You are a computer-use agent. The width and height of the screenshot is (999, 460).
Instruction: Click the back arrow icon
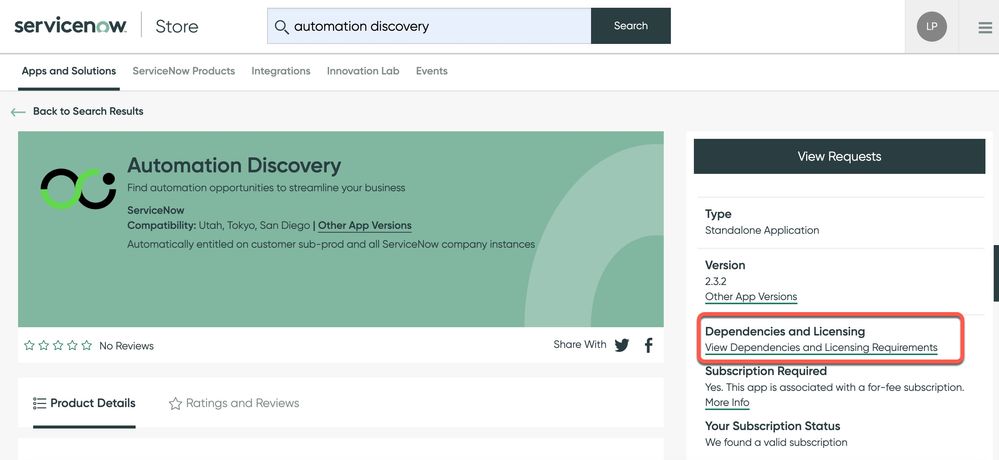click(18, 112)
